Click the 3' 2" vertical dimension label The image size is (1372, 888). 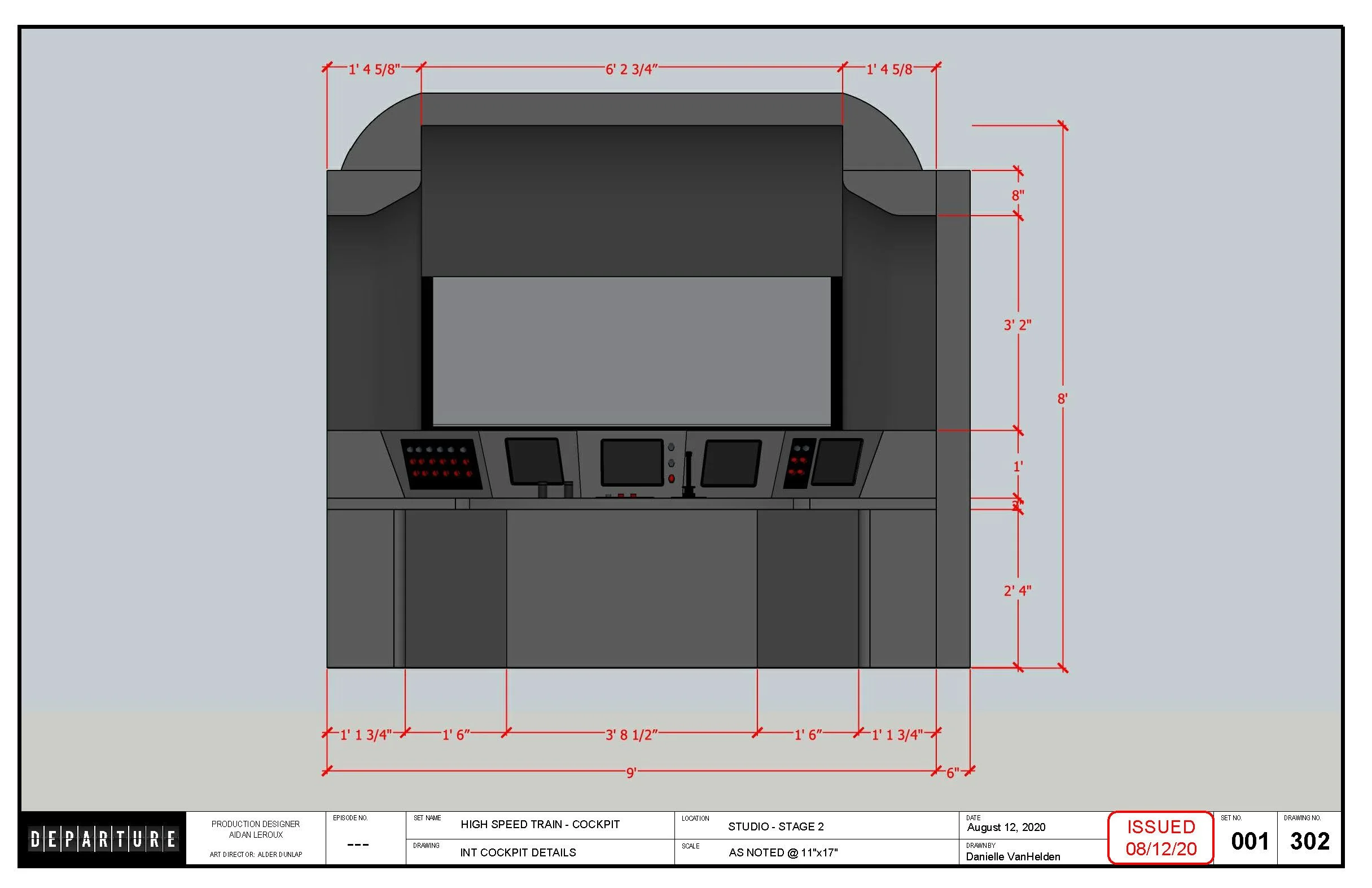1017,325
